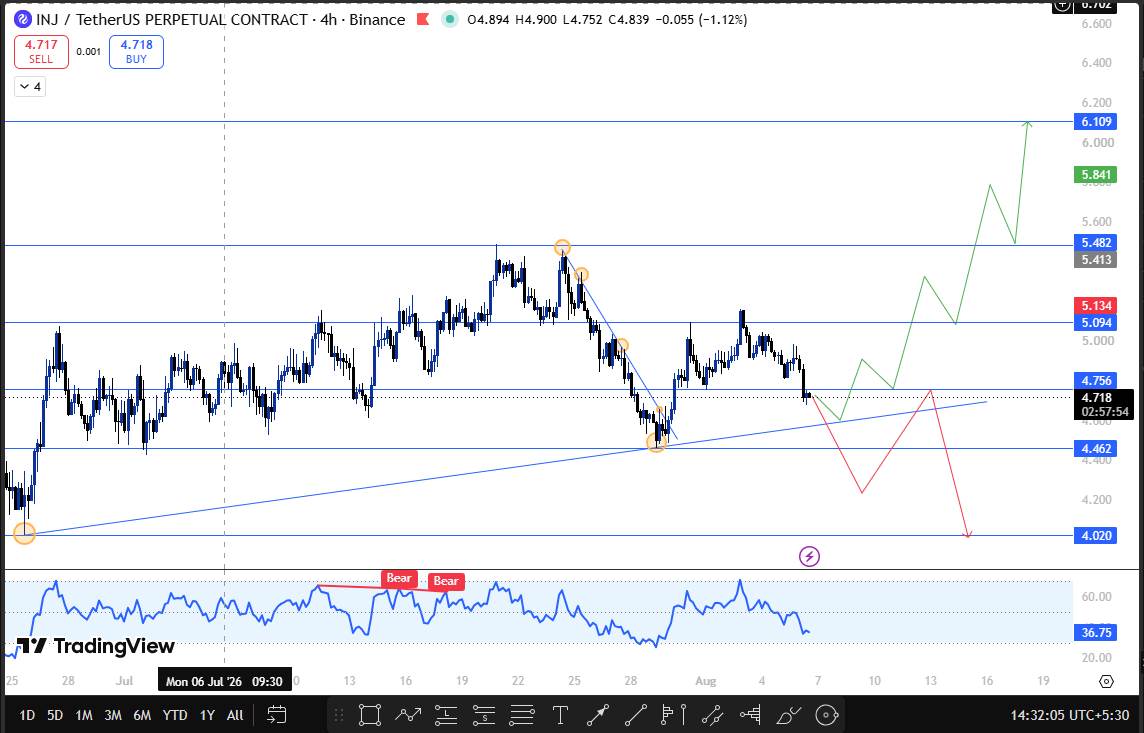1144x733 pixels.
Task: Select the path line drawing tool
Action: click(408, 715)
